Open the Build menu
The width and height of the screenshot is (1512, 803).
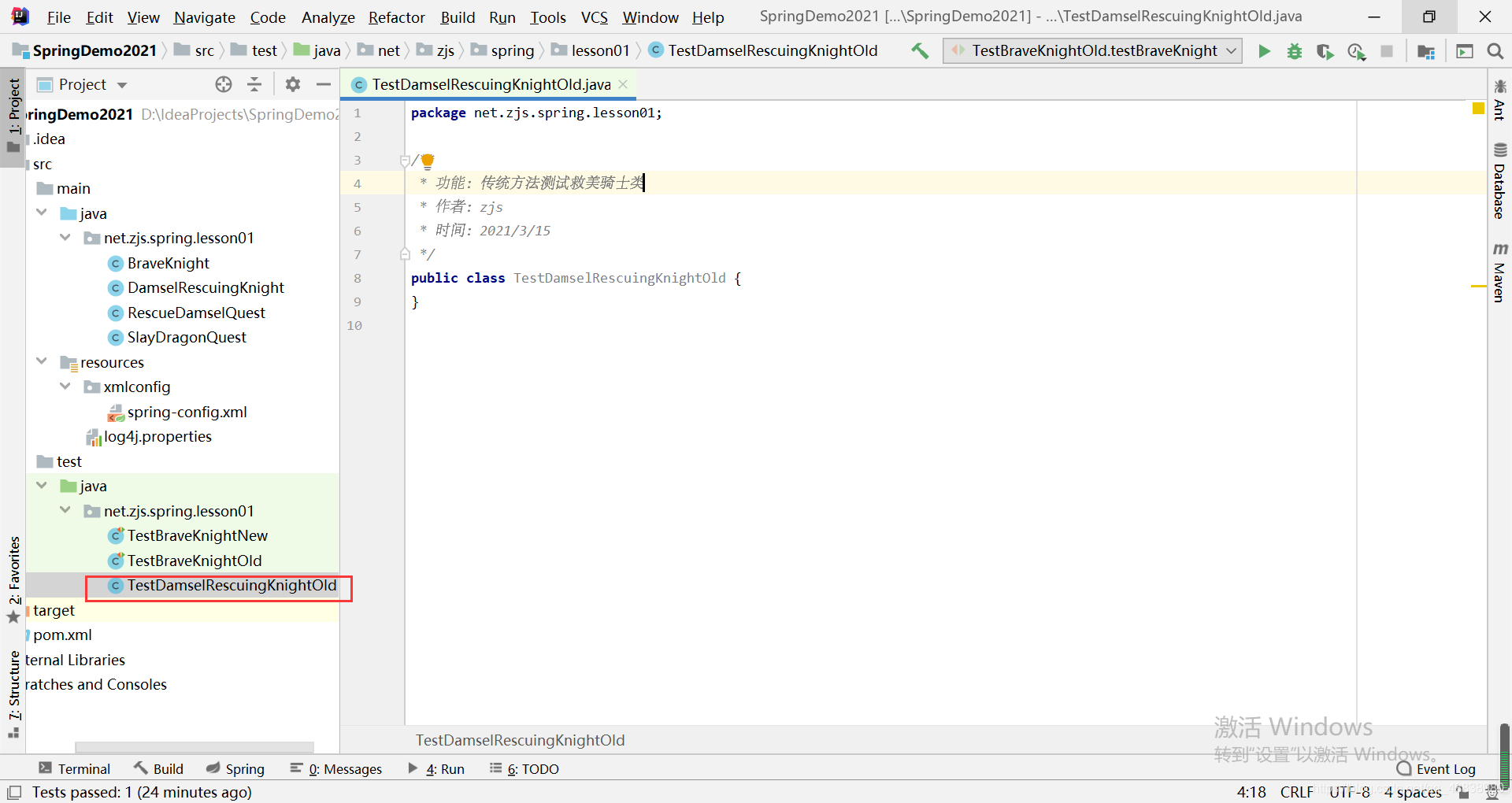pyautogui.click(x=458, y=17)
